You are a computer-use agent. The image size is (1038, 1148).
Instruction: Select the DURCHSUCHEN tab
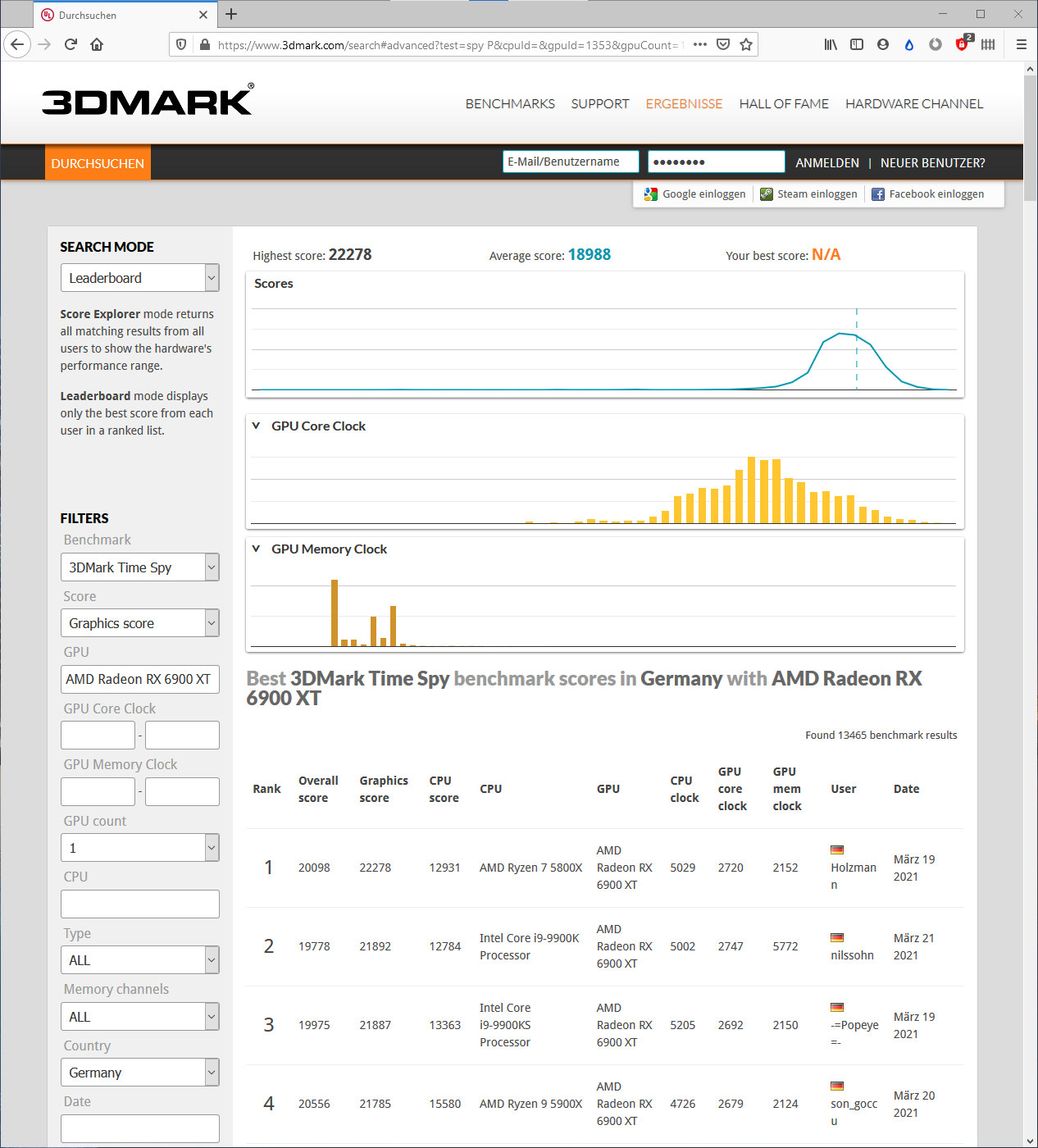pos(98,163)
